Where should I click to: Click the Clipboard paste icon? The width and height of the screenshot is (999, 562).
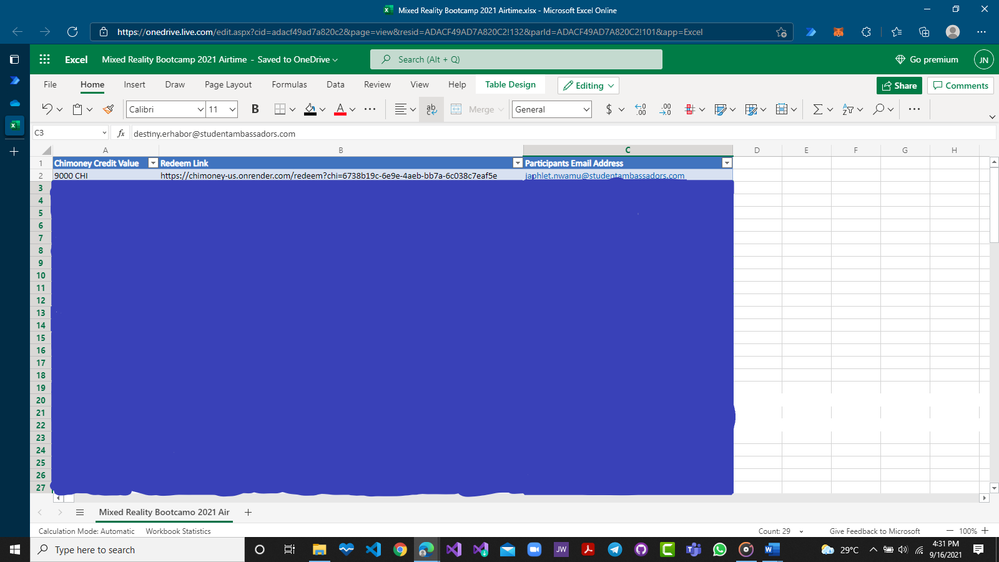pos(77,109)
